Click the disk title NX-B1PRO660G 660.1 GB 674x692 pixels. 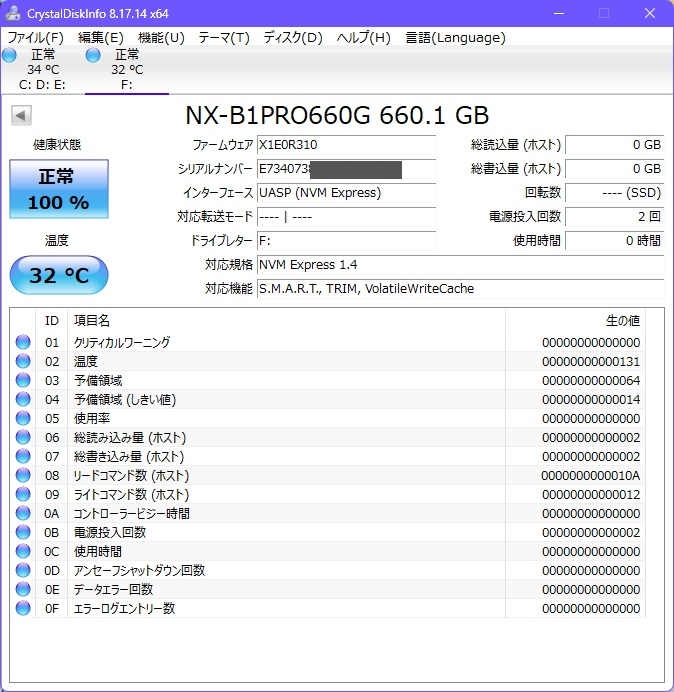tap(337, 115)
